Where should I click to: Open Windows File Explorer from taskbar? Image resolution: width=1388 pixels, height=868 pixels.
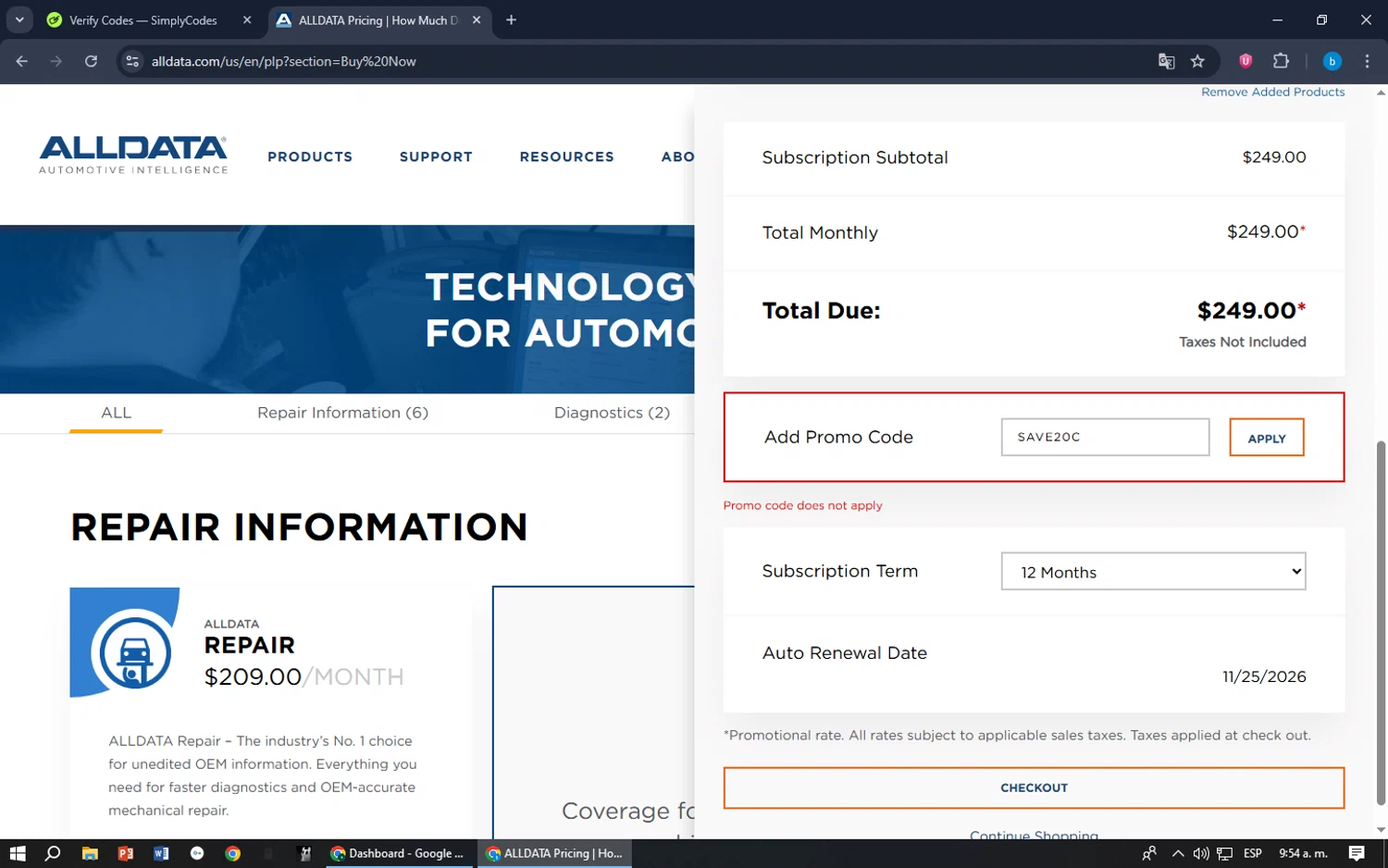90,853
